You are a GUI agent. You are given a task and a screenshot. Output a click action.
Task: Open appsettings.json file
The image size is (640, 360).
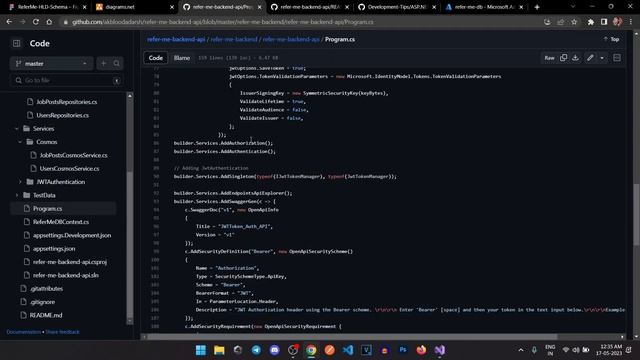[x=54, y=249]
